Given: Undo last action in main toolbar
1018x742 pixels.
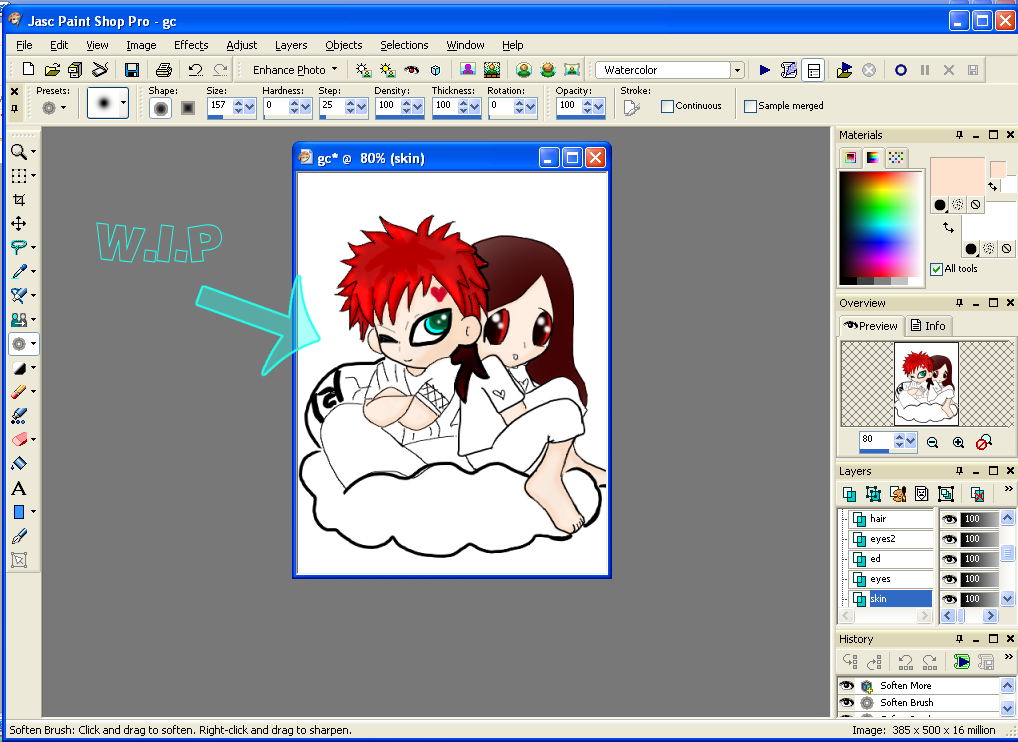Looking at the screenshot, I should tap(195, 69).
